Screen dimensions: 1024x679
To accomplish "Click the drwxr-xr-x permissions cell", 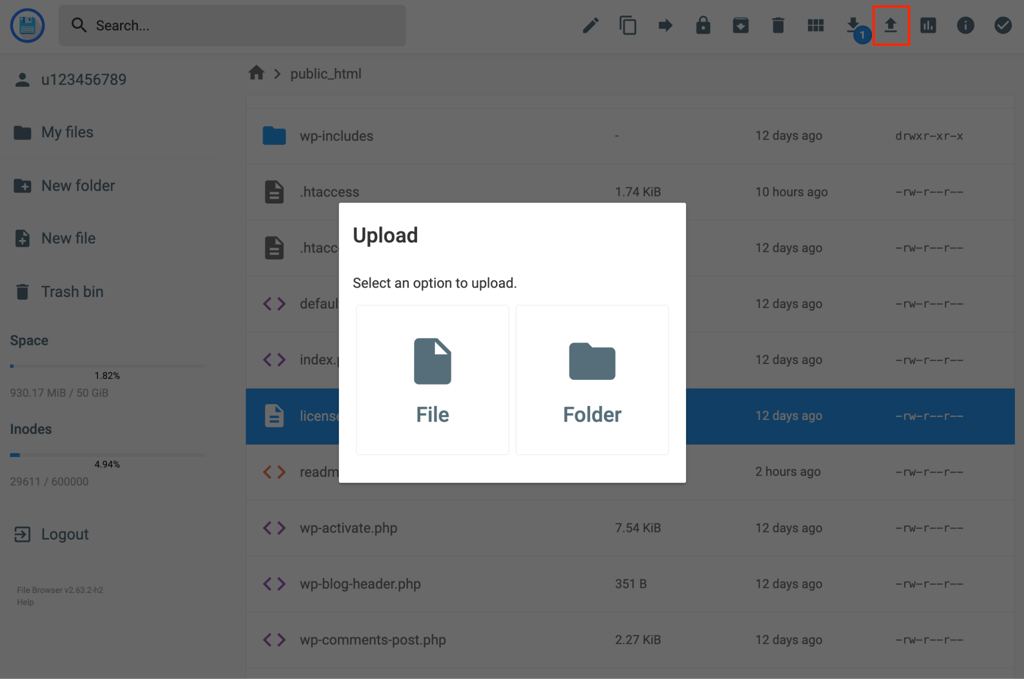I will 929,136.
